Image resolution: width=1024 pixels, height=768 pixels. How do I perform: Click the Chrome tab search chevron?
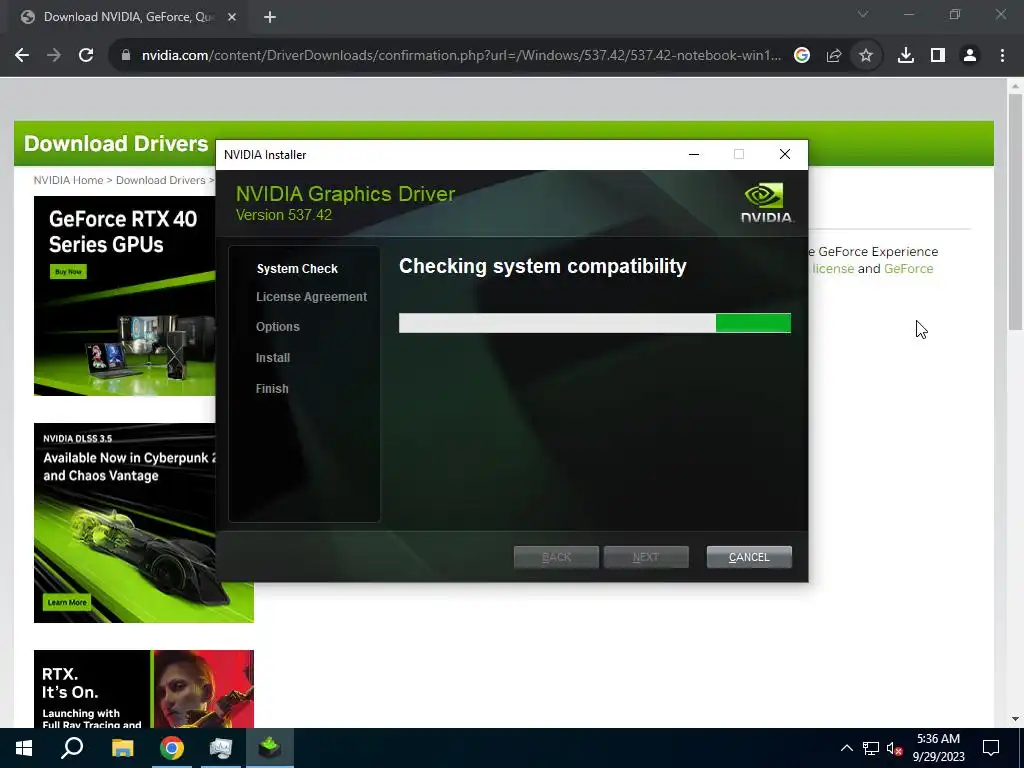point(863,14)
